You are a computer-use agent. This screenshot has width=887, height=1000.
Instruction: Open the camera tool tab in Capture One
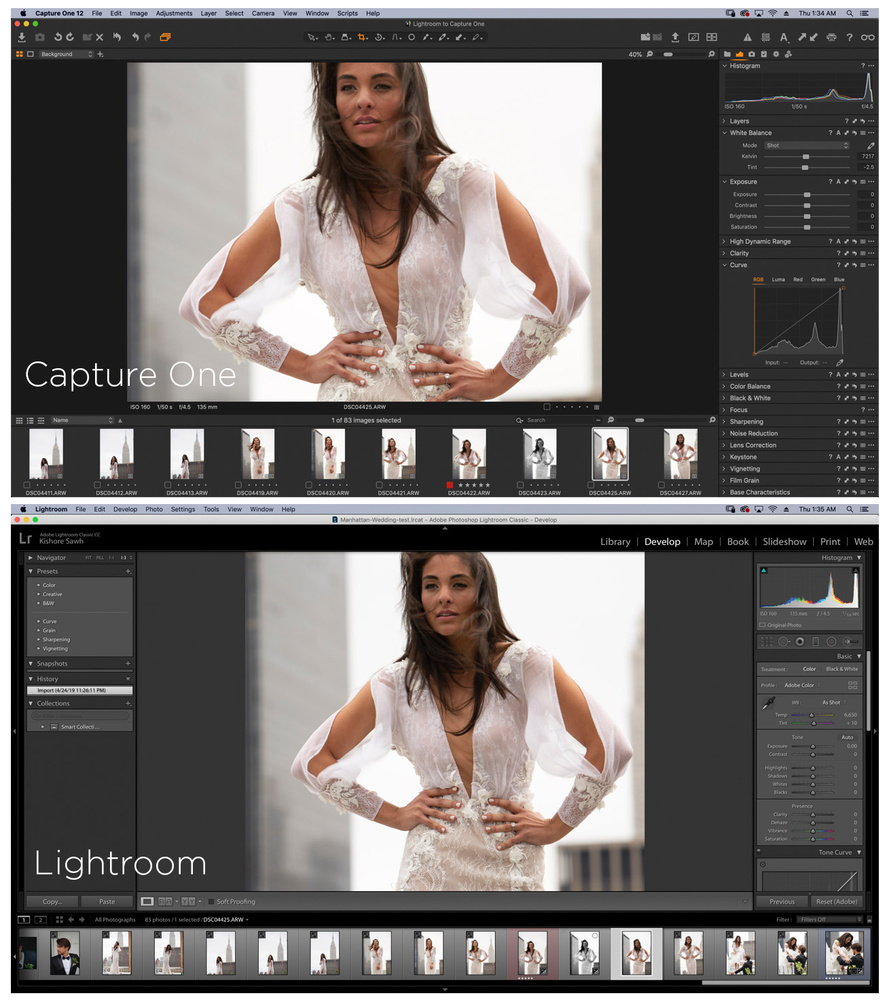(x=752, y=54)
